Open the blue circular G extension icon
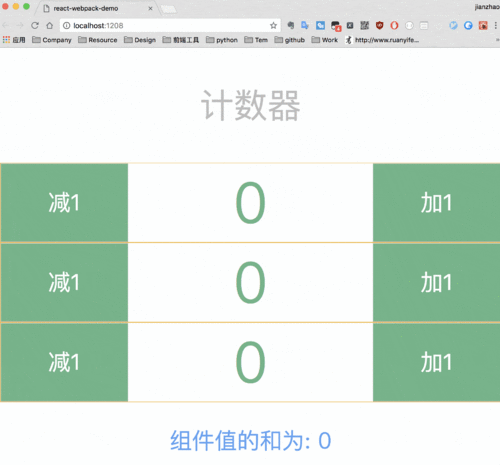 [x=468, y=25]
